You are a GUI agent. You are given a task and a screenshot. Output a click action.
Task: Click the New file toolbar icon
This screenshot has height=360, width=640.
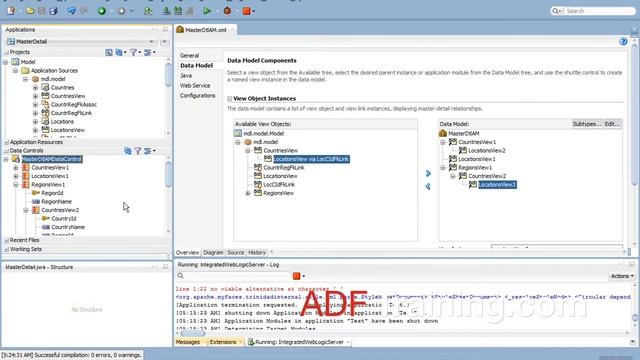11,11
